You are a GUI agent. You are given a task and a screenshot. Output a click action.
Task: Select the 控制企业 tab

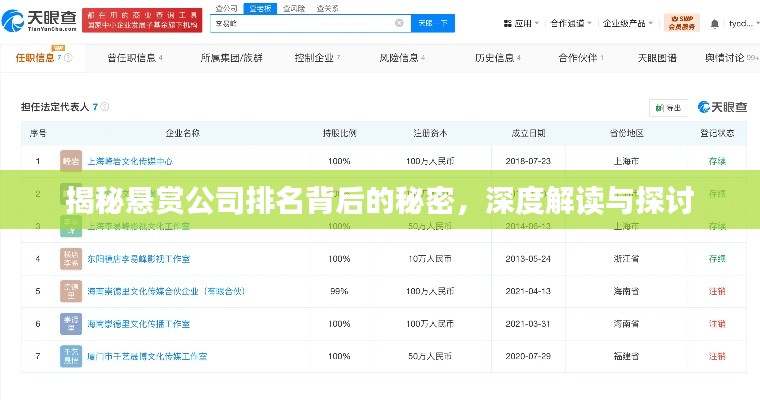point(317,58)
